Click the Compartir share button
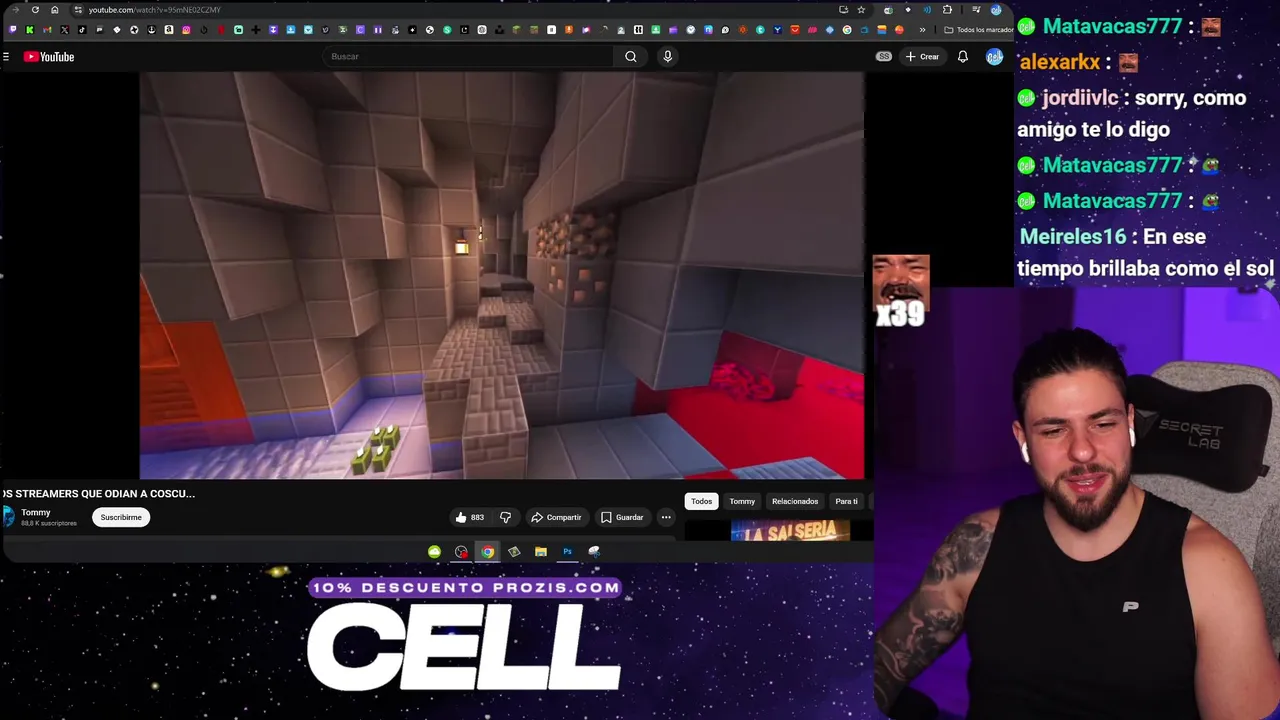1280x720 pixels. [556, 517]
